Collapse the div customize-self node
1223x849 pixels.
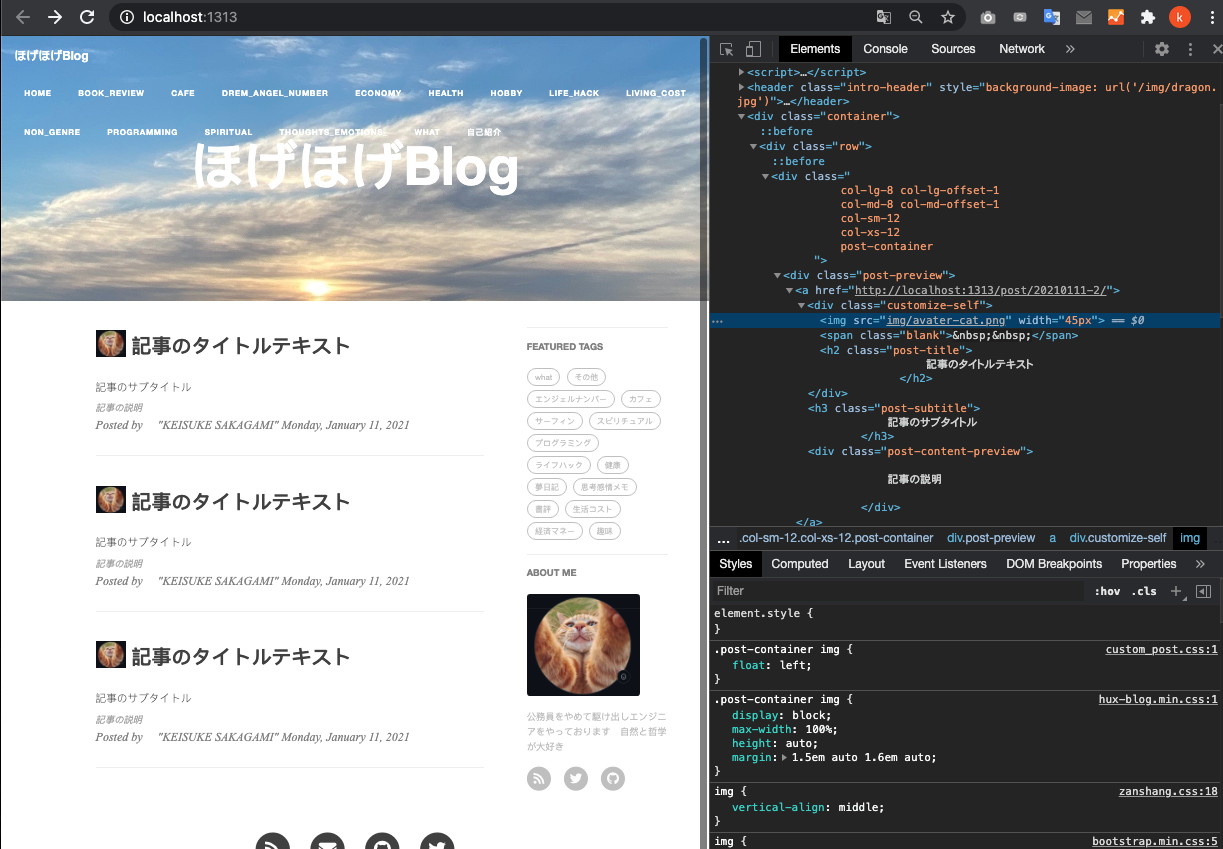coord(801,305)
